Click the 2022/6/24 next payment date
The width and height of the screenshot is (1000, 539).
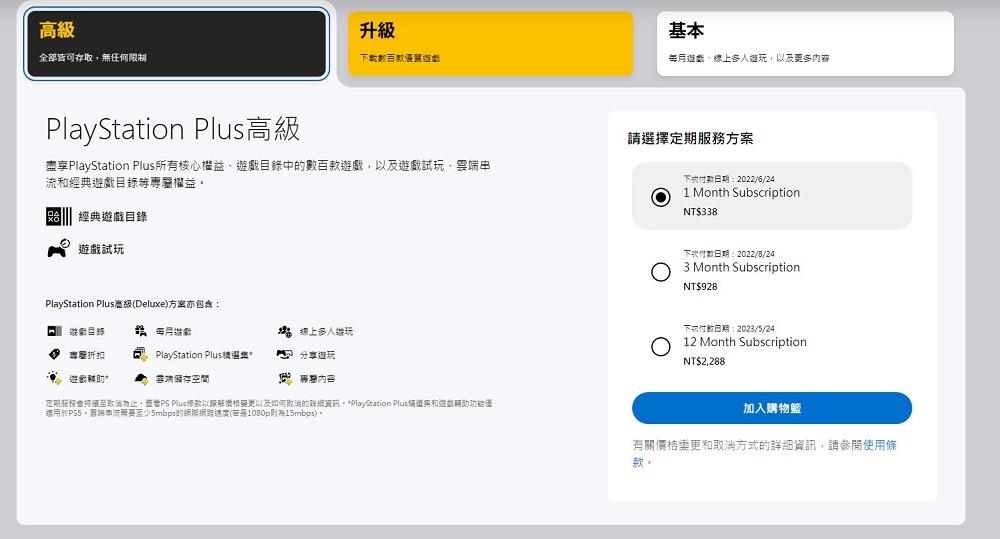[756, 179]
